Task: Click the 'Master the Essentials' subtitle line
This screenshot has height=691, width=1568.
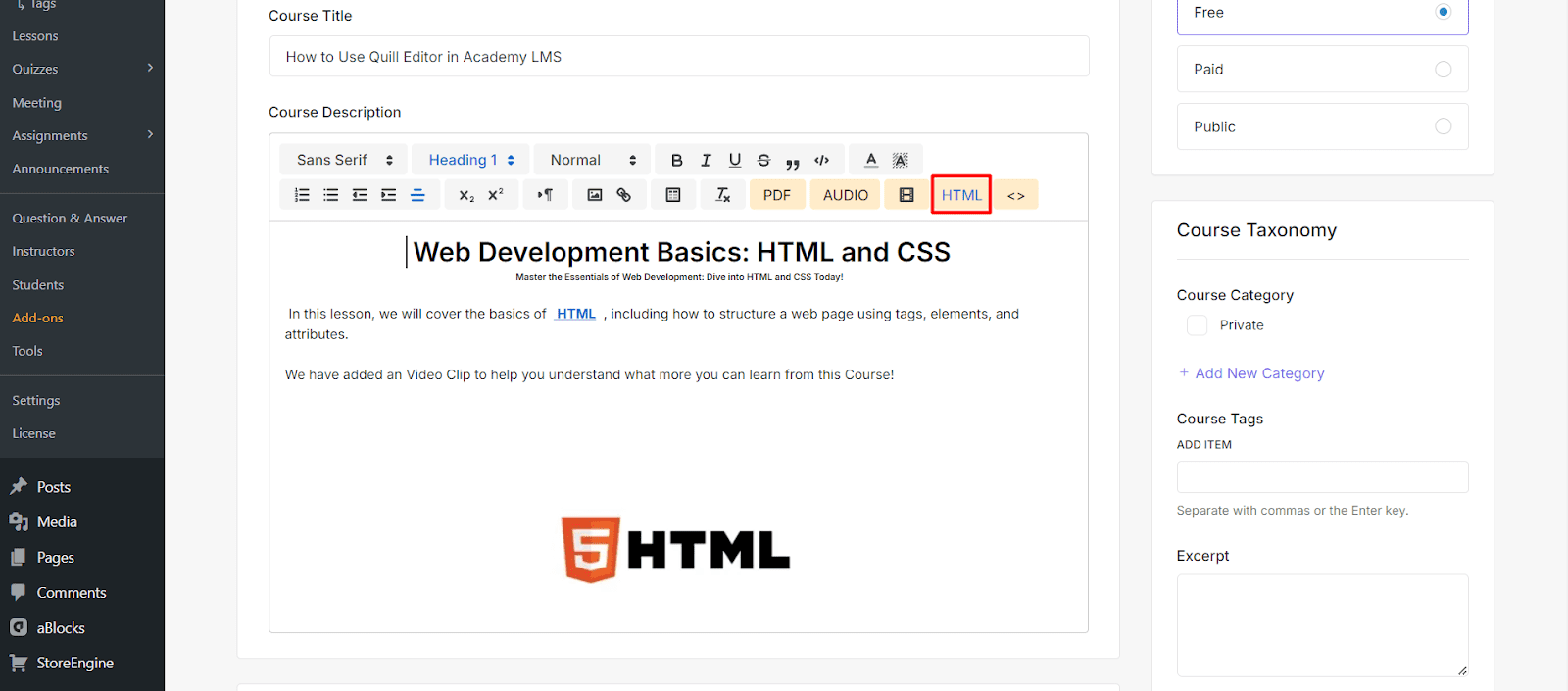Action: pos(679,277)
